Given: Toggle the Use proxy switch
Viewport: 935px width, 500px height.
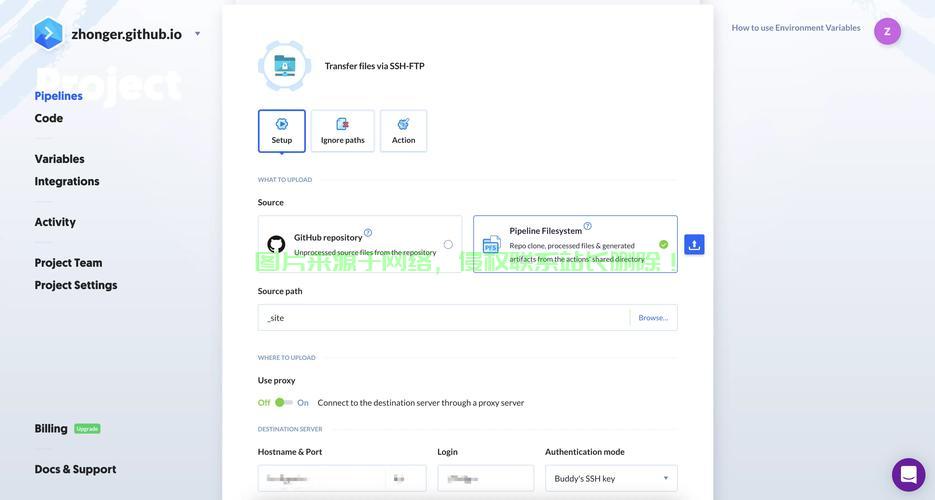Looking at the screenshot, I should 284,403.
